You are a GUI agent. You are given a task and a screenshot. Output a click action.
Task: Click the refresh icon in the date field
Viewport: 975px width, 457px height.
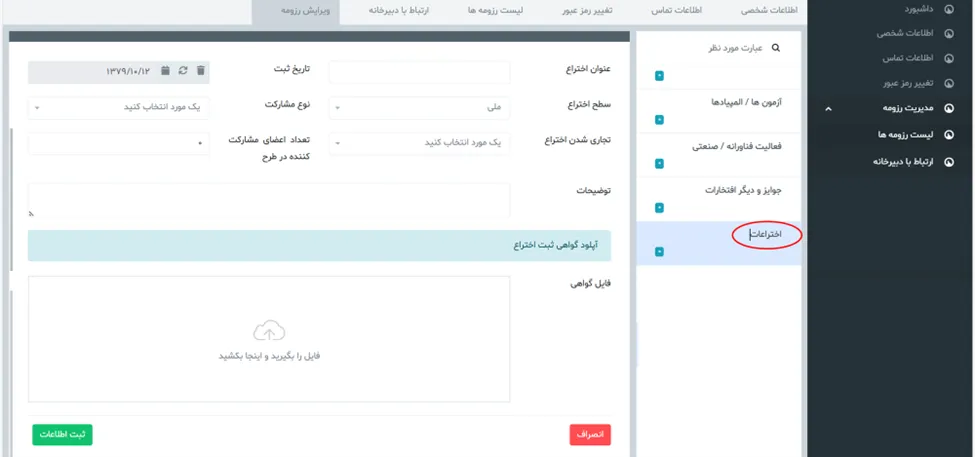pyautogui.click(x=182, y=71)
